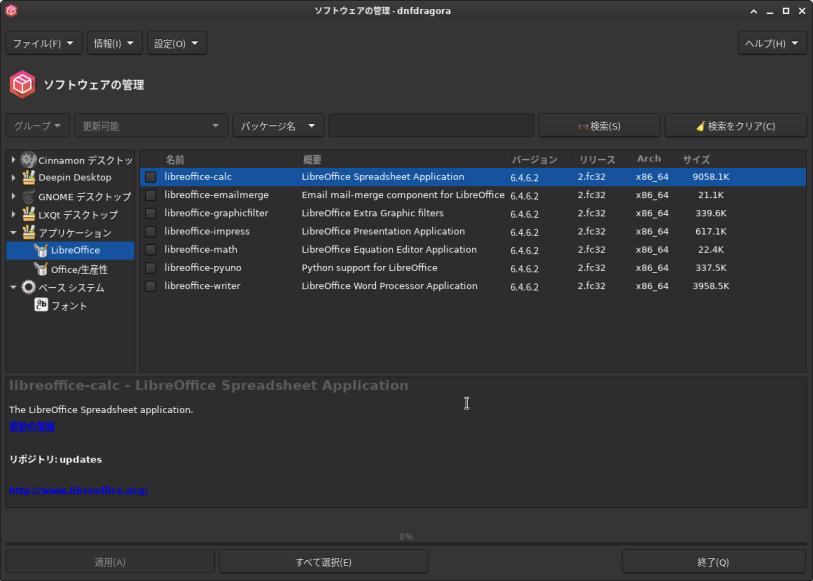This screenshot has width=813, height=581.
Task: Open the ヘルプ(H) menu
Action: pyautogui.click(x=772, y=43)
